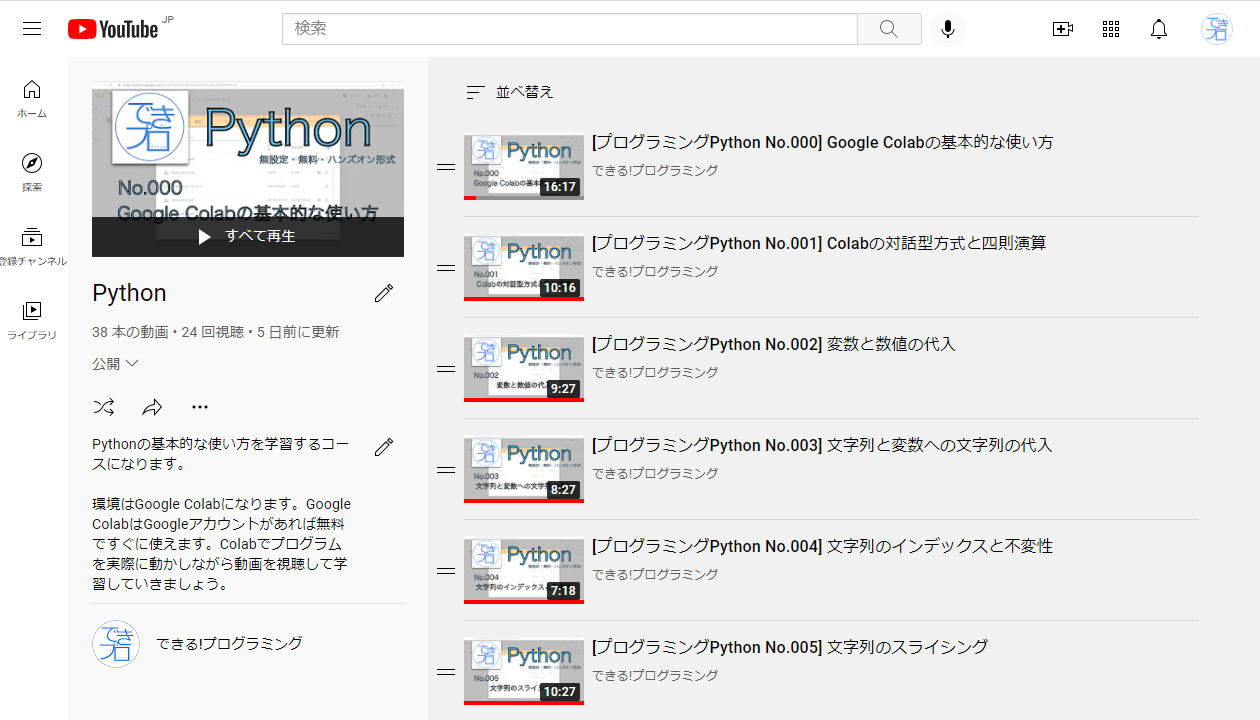The height and width of the screenshot is (720, 1260).
Task: Go to the YouTube logo home
Action: click(113, 29)
